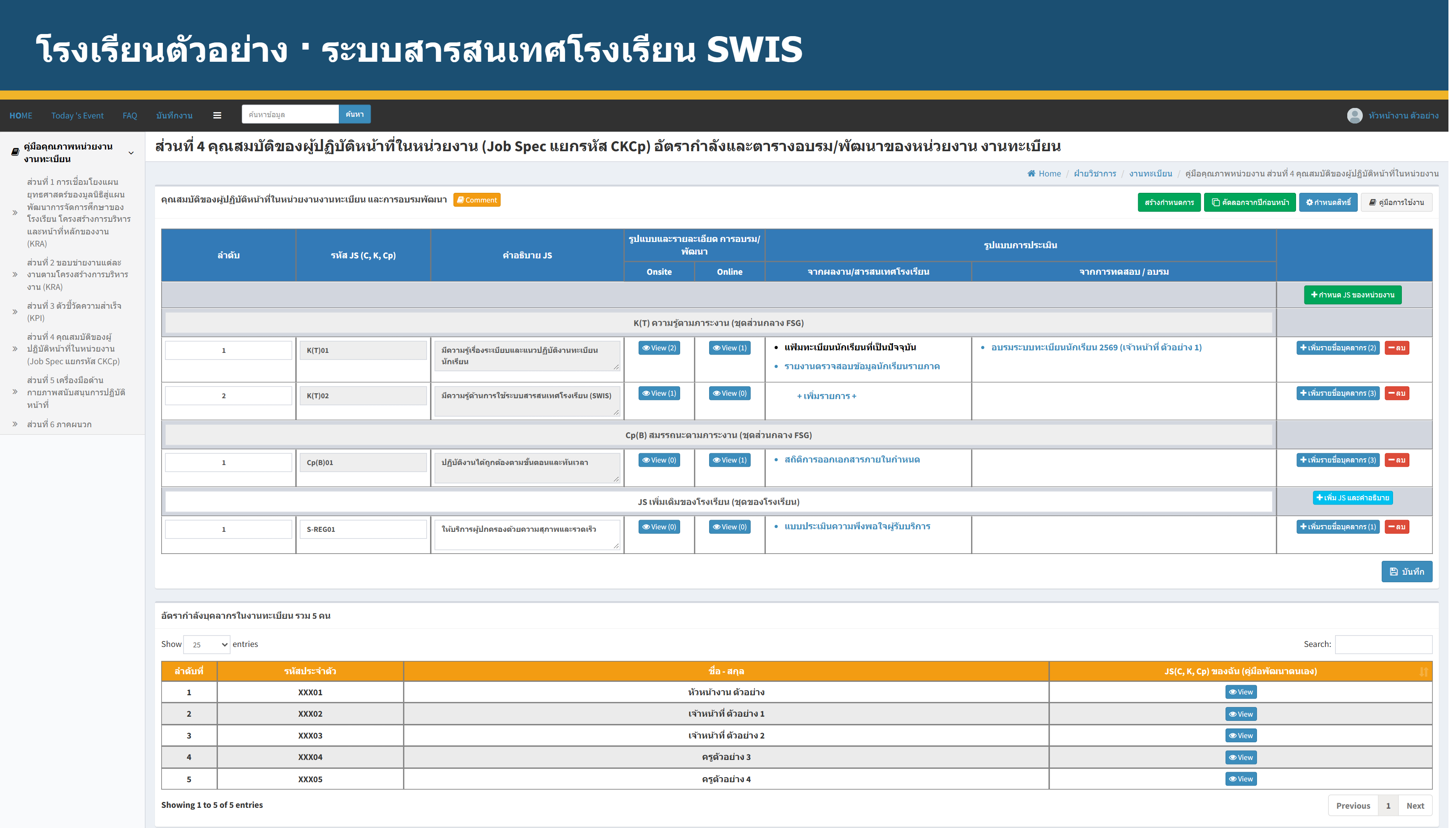1456x828 pixels.
Task: Click the cyan เพิ่ม JS และคำอธิบาย button
Action: pyautogui.click(x=1353, y=497)
